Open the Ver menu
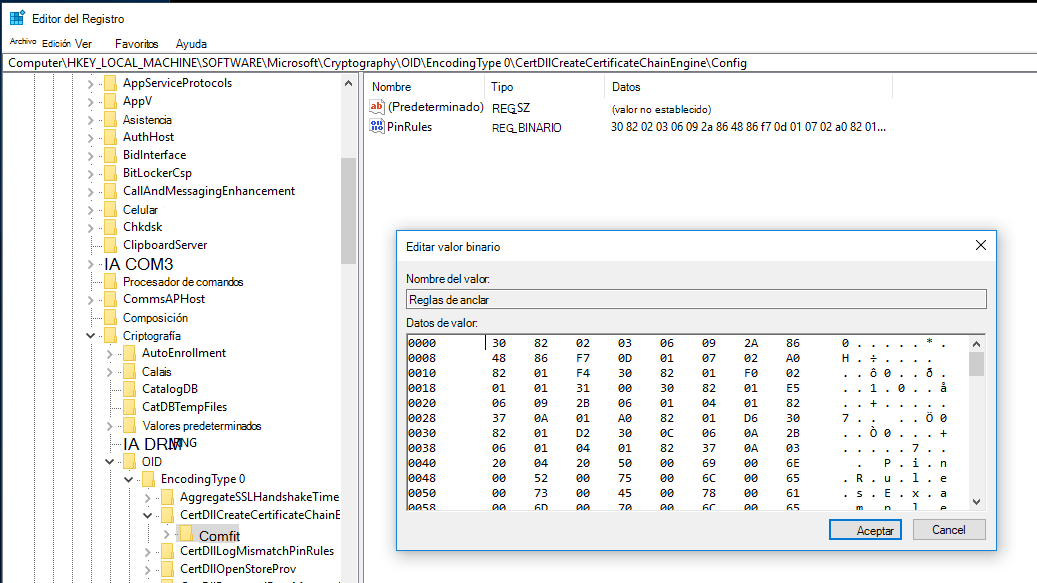 (x=83, y=44)
